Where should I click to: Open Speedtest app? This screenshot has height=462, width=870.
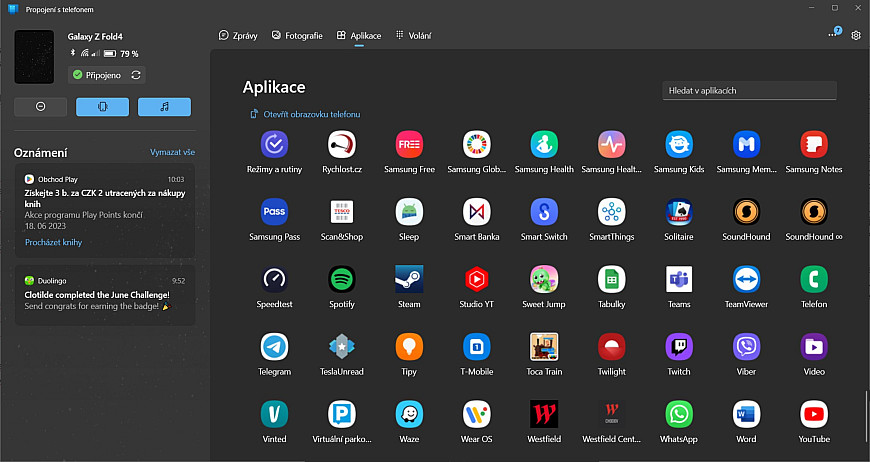(x=274, y=280)
